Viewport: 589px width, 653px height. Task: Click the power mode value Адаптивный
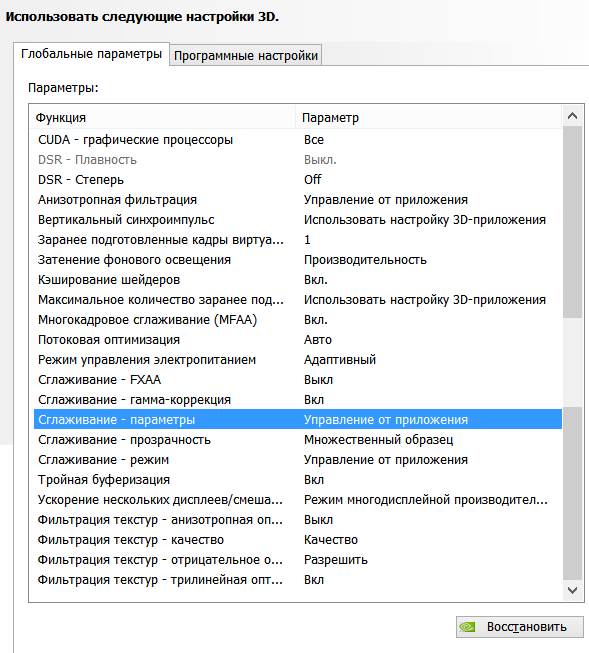(339, 359)
